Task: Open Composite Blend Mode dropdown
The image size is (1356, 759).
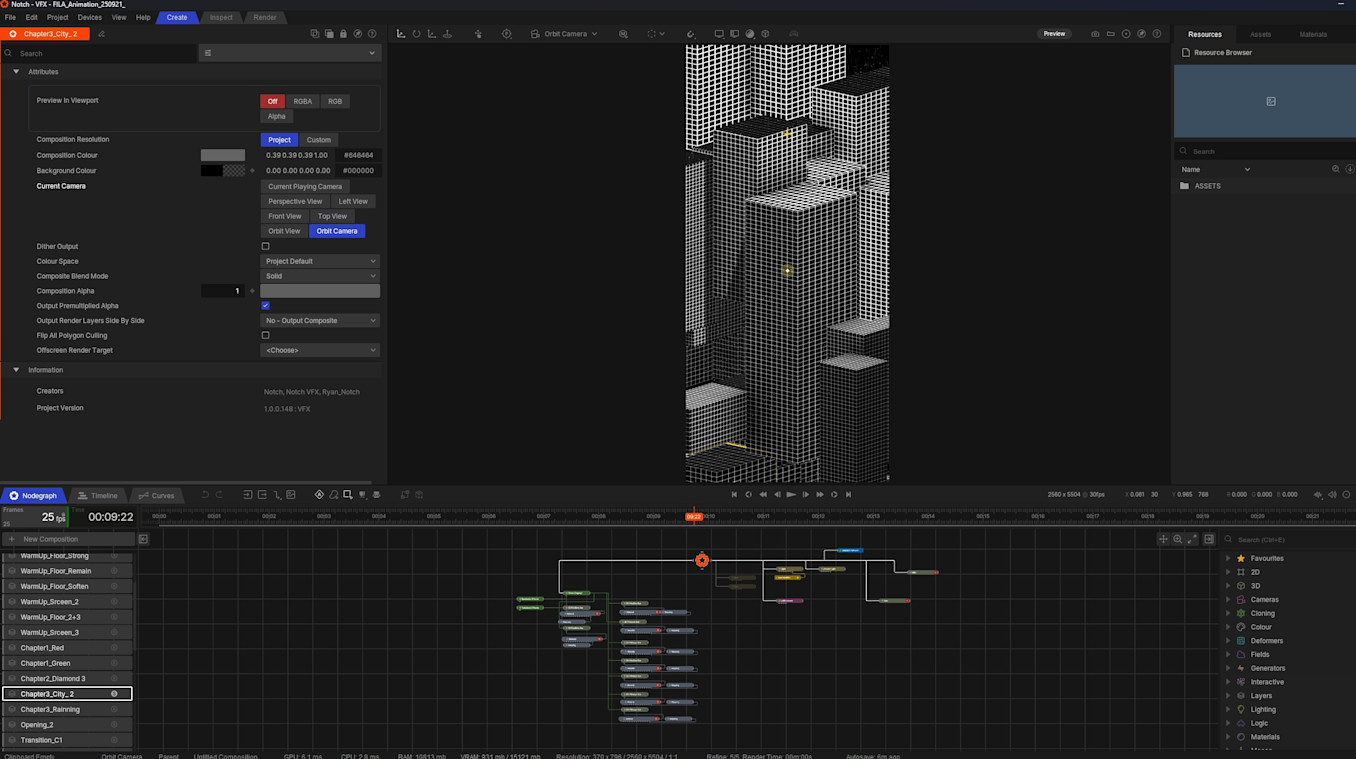Action: tap(320, 276)
